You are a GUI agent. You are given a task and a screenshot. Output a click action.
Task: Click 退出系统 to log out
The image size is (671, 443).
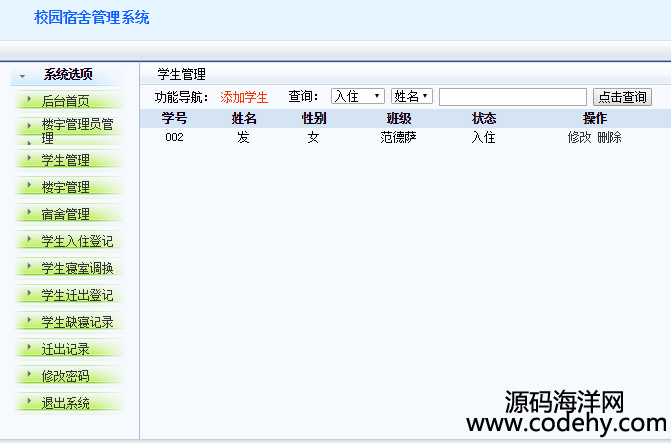(65, 403)
